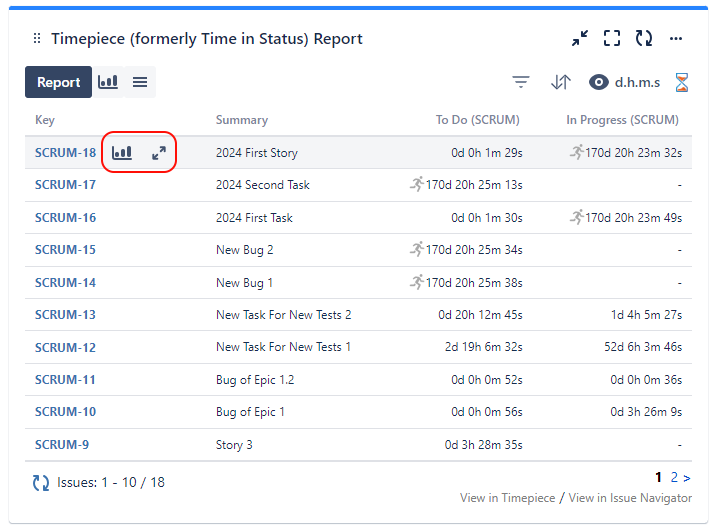The width and height of the screenshot is (712, 527).
Task: Open the three-dots more options menu
Action: tap(676, 39)
